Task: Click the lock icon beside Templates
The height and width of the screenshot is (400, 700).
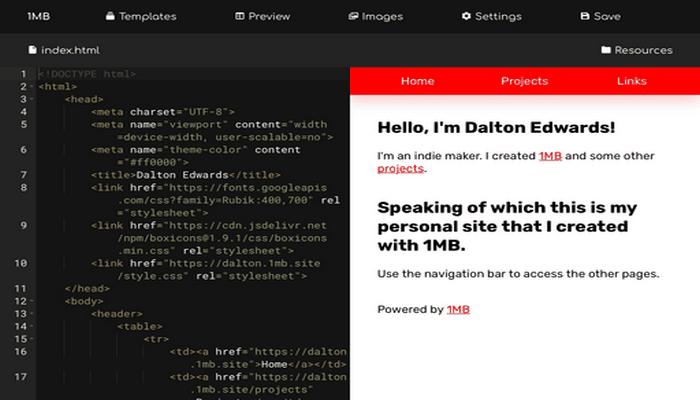Action: 110,17
